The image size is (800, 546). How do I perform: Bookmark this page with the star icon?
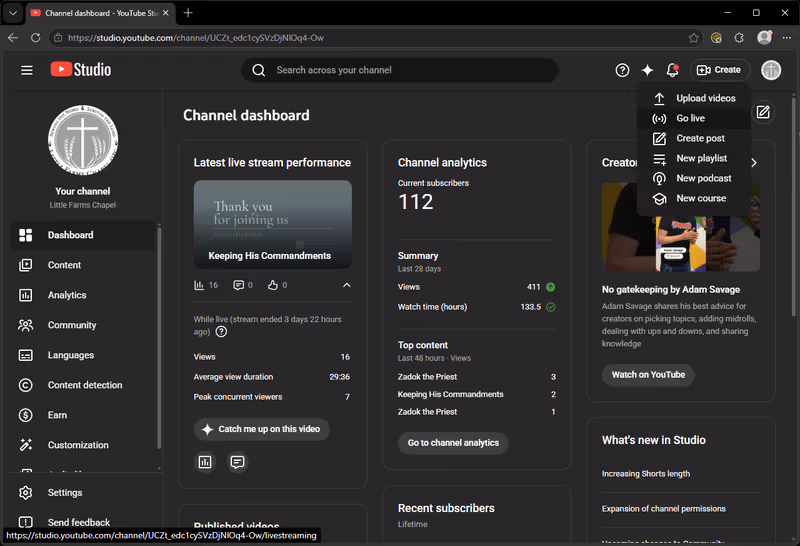click(693, 38)
